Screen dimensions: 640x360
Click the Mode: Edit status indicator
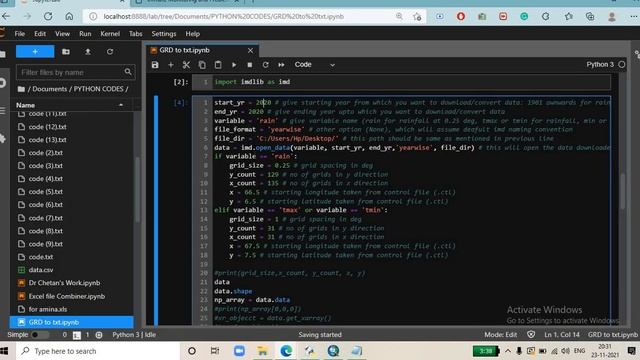point(500,335)
